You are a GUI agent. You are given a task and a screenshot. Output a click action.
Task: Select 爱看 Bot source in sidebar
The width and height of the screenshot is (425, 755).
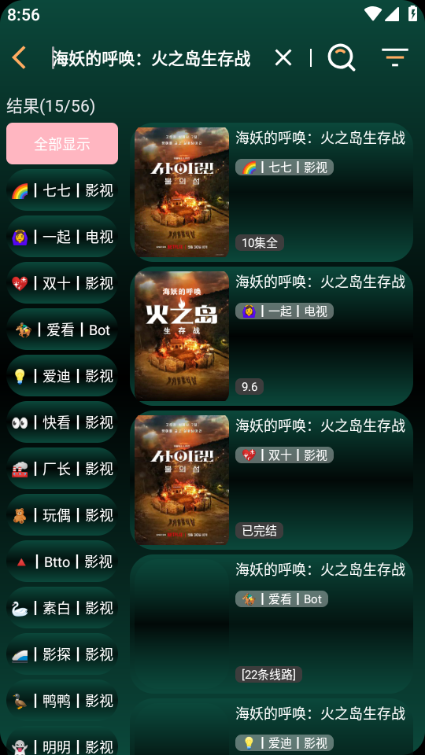[x=62, y=330]
